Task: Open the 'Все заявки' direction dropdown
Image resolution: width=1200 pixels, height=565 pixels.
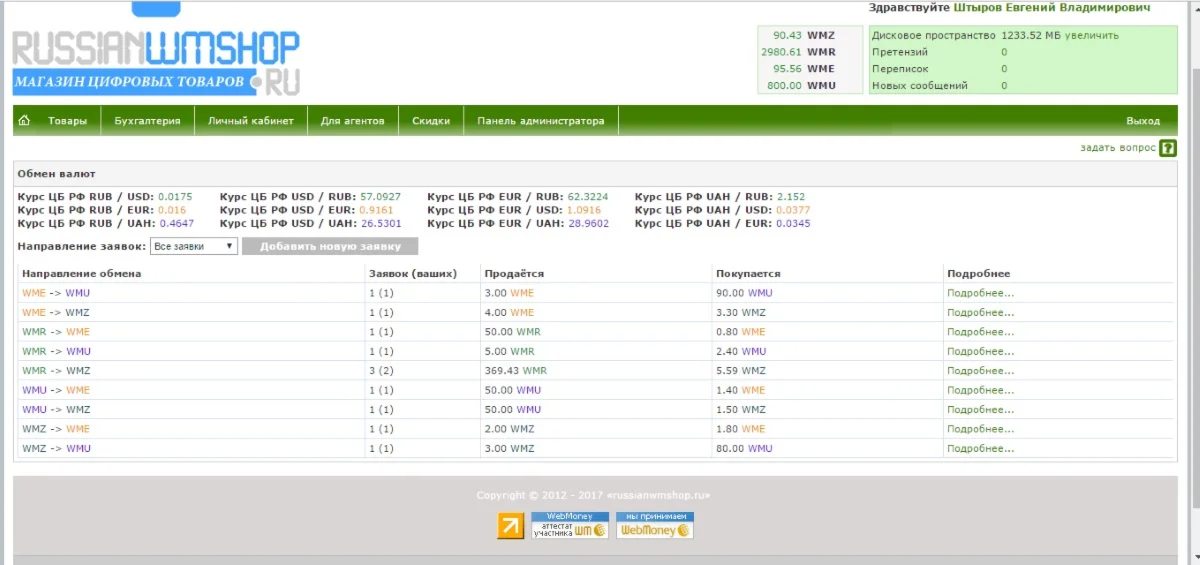Action: pyautogui.click(x=193, y=246)
